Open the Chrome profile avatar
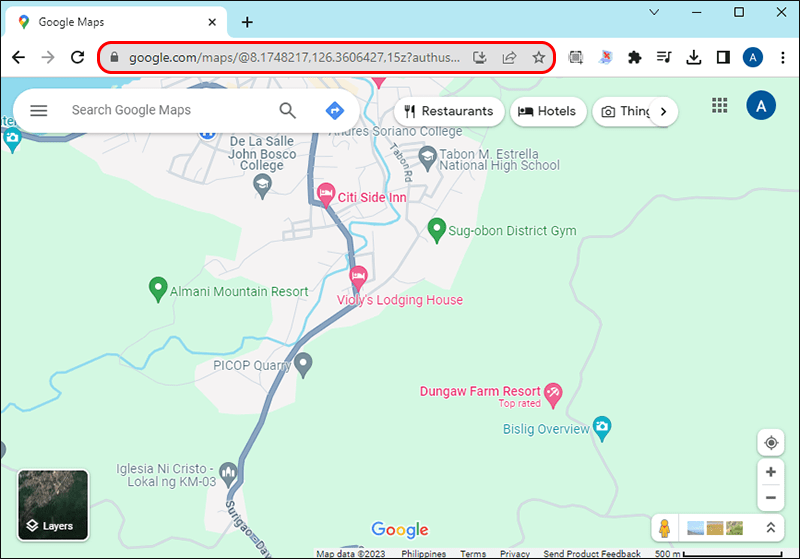800x559 pixels. [x=753, y=57]
